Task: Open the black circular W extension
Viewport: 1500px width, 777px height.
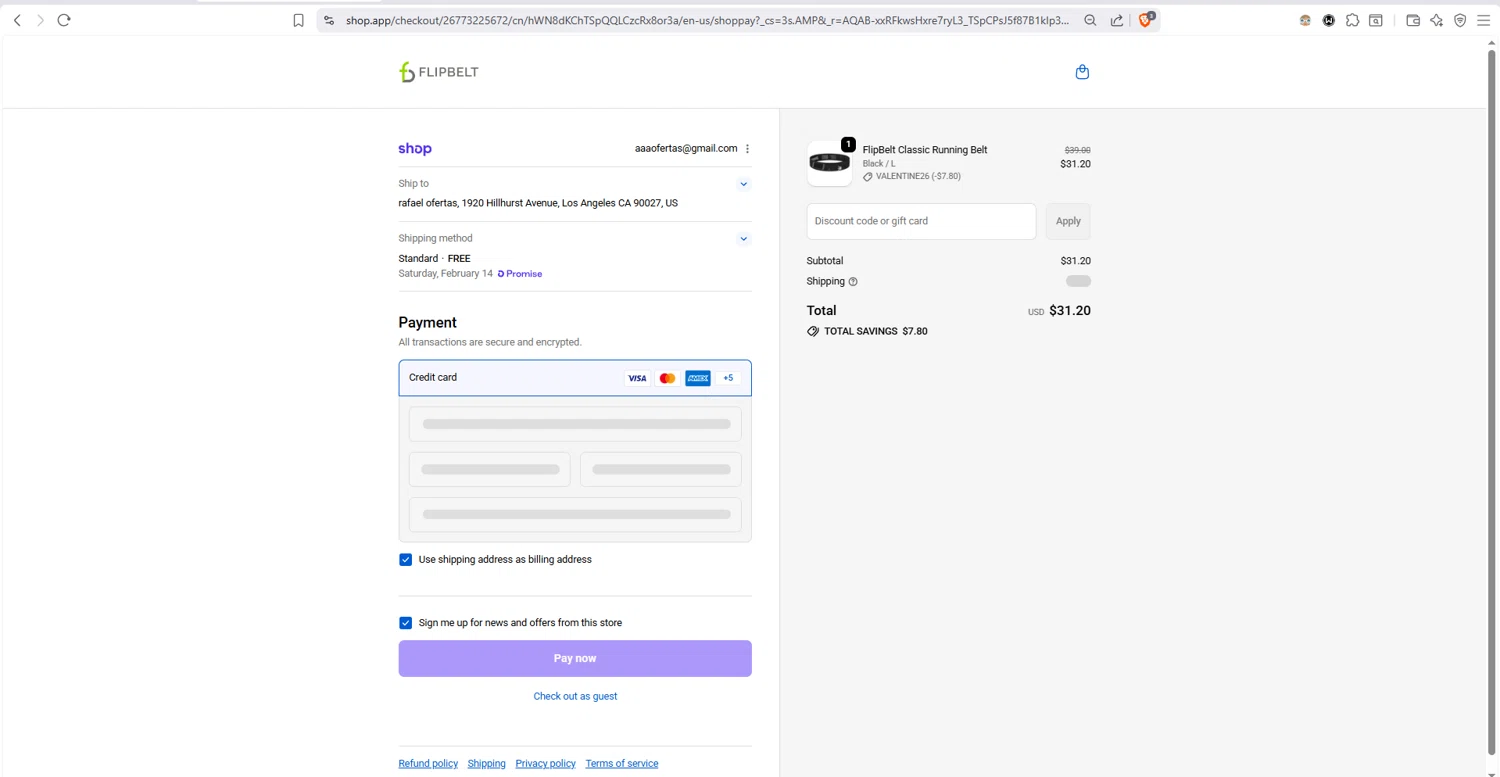Action: coord(1329,20)
